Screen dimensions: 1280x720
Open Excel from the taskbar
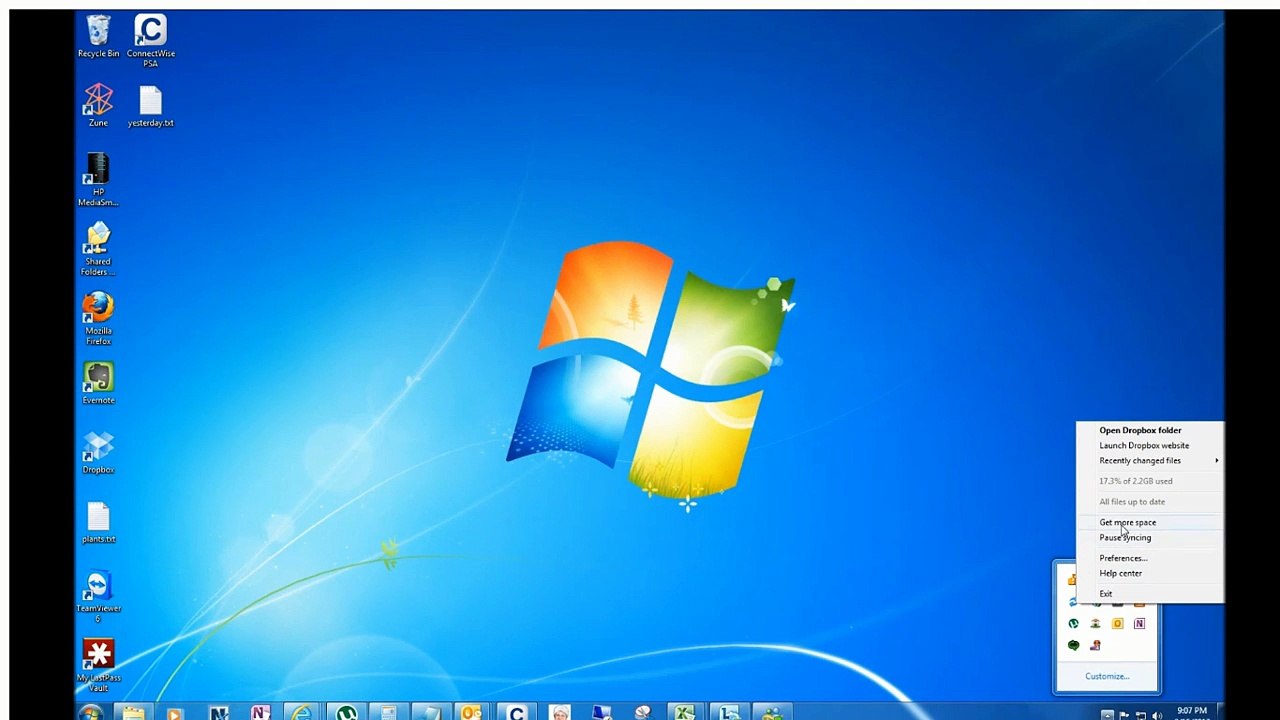[x=684, y=712]
